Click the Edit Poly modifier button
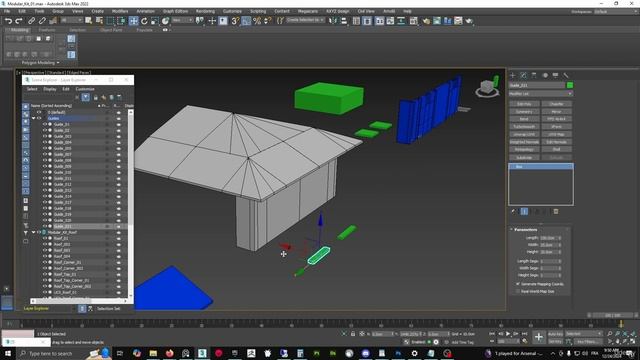The width and height of the screenshot is (640, 360). pos(524,104)
